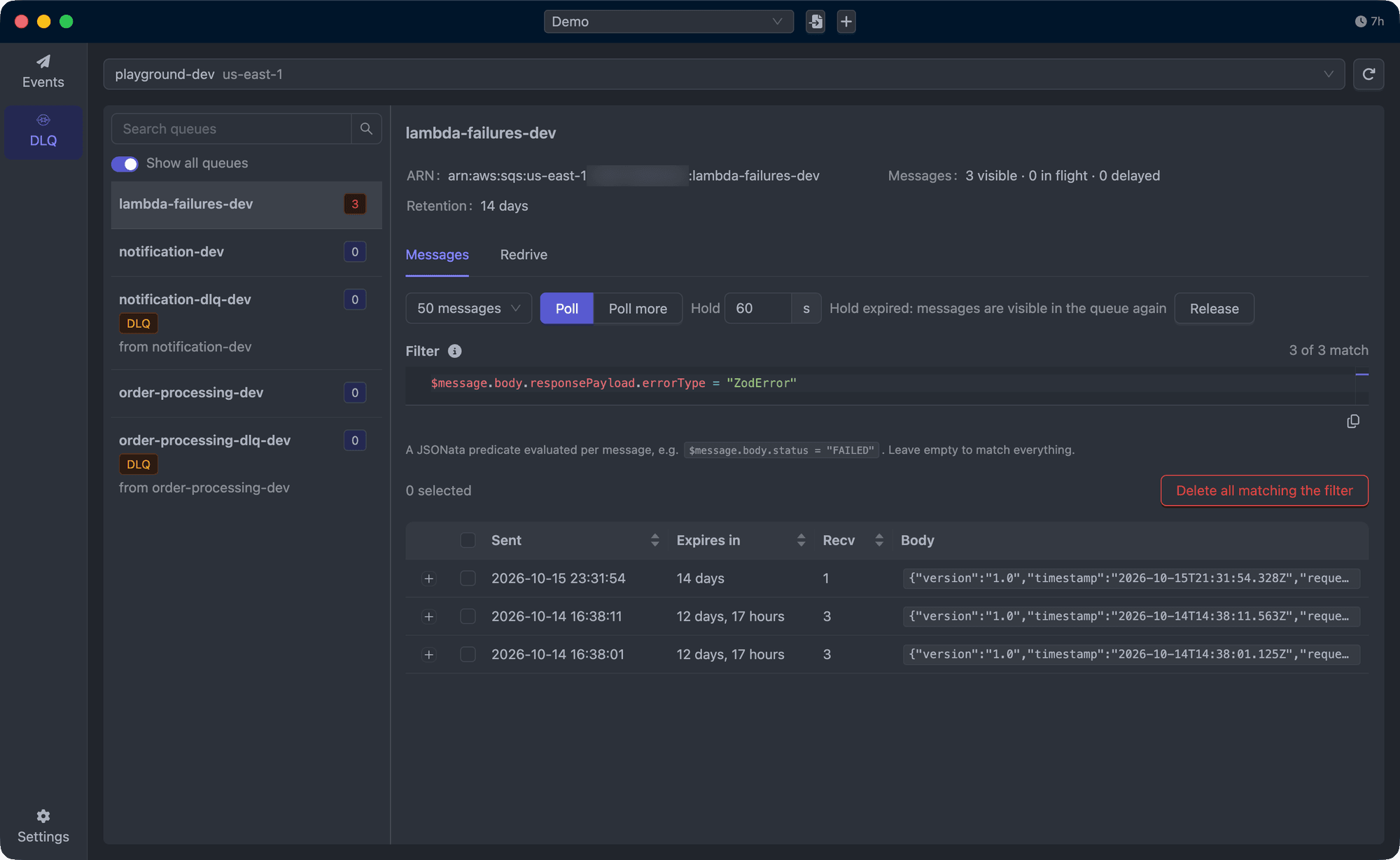Sort by the Recv column arrows

(x=879, y=540)
